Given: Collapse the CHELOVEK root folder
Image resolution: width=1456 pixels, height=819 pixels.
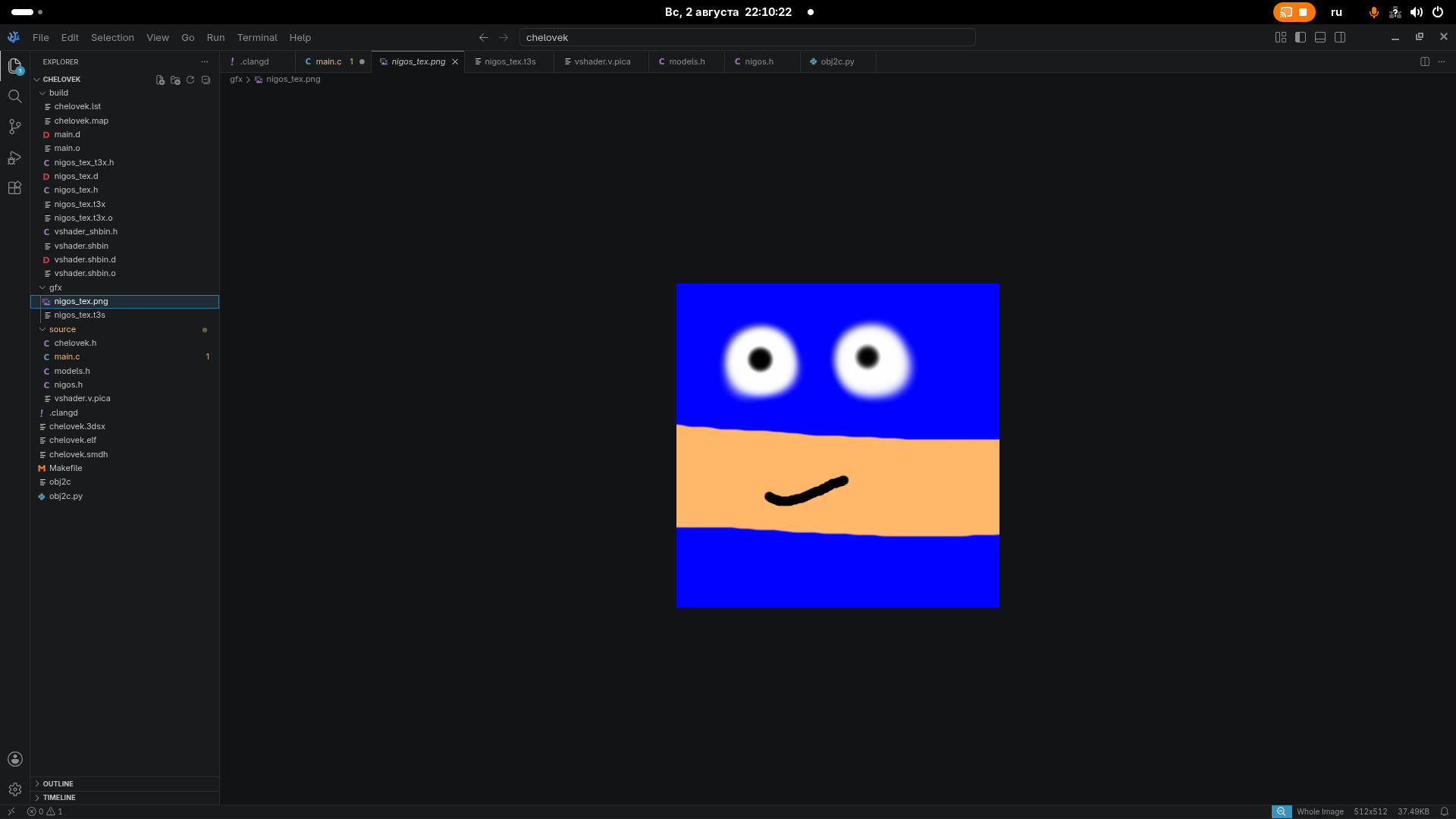Looking at the screenshot, I should (x=36, y=80).
